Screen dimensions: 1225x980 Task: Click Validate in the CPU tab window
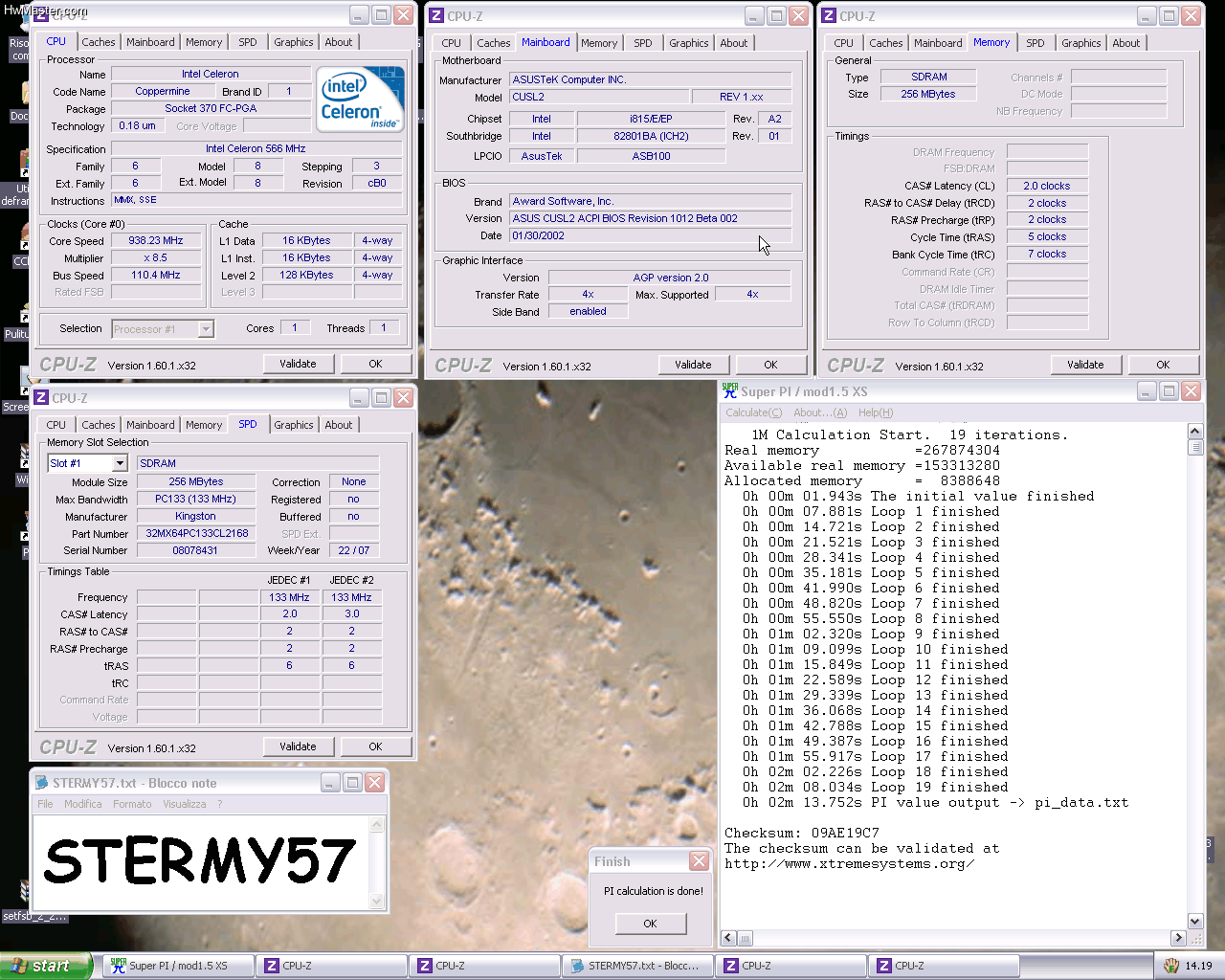(298, 364)
